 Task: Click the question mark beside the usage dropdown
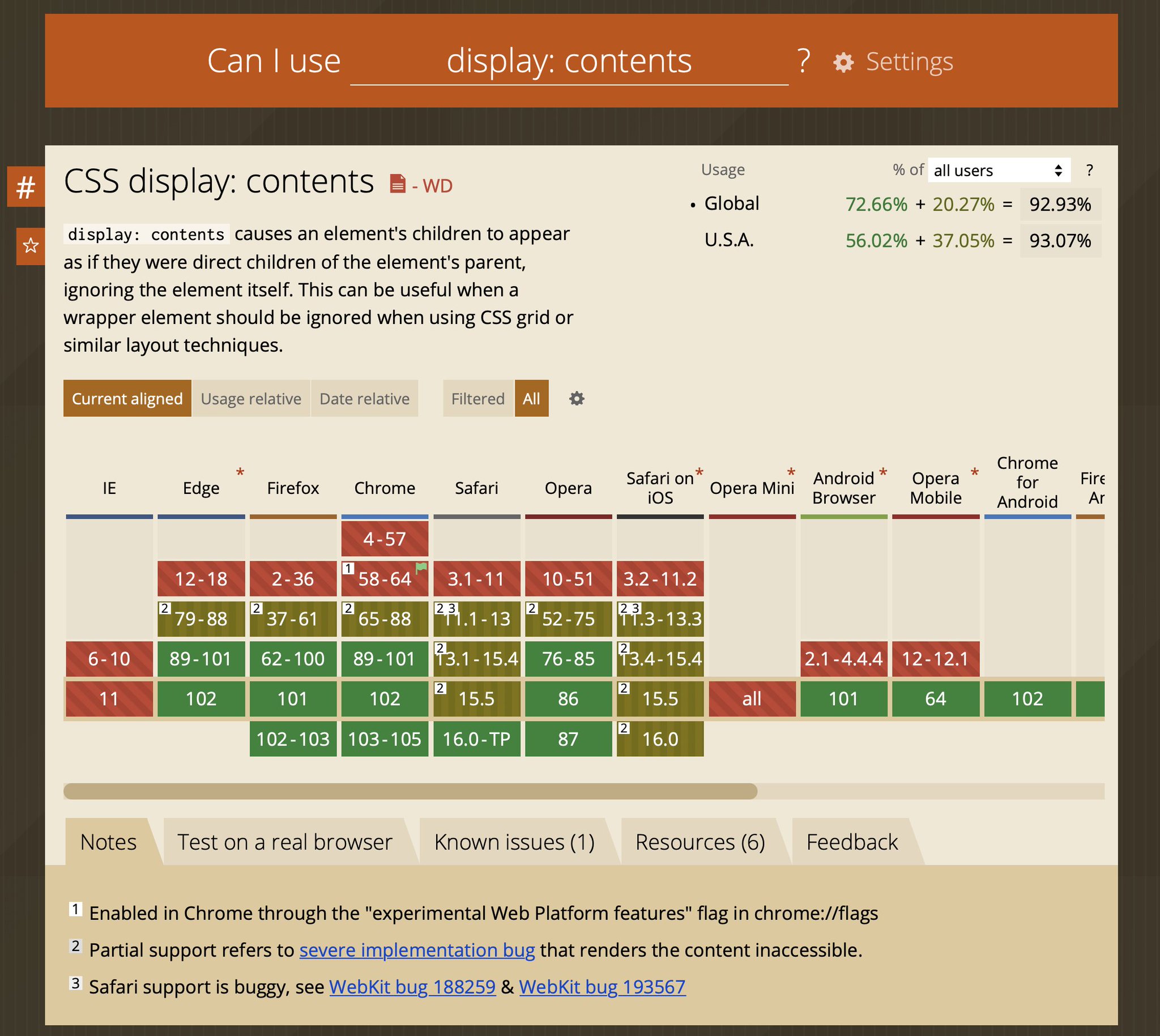tap(1090, 169)
